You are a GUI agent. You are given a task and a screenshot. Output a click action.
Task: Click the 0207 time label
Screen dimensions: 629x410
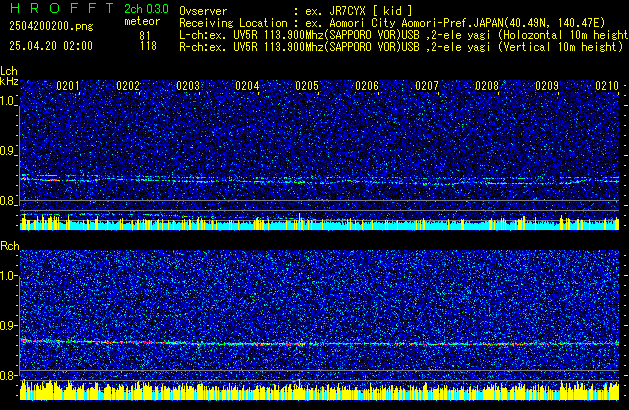427,86
